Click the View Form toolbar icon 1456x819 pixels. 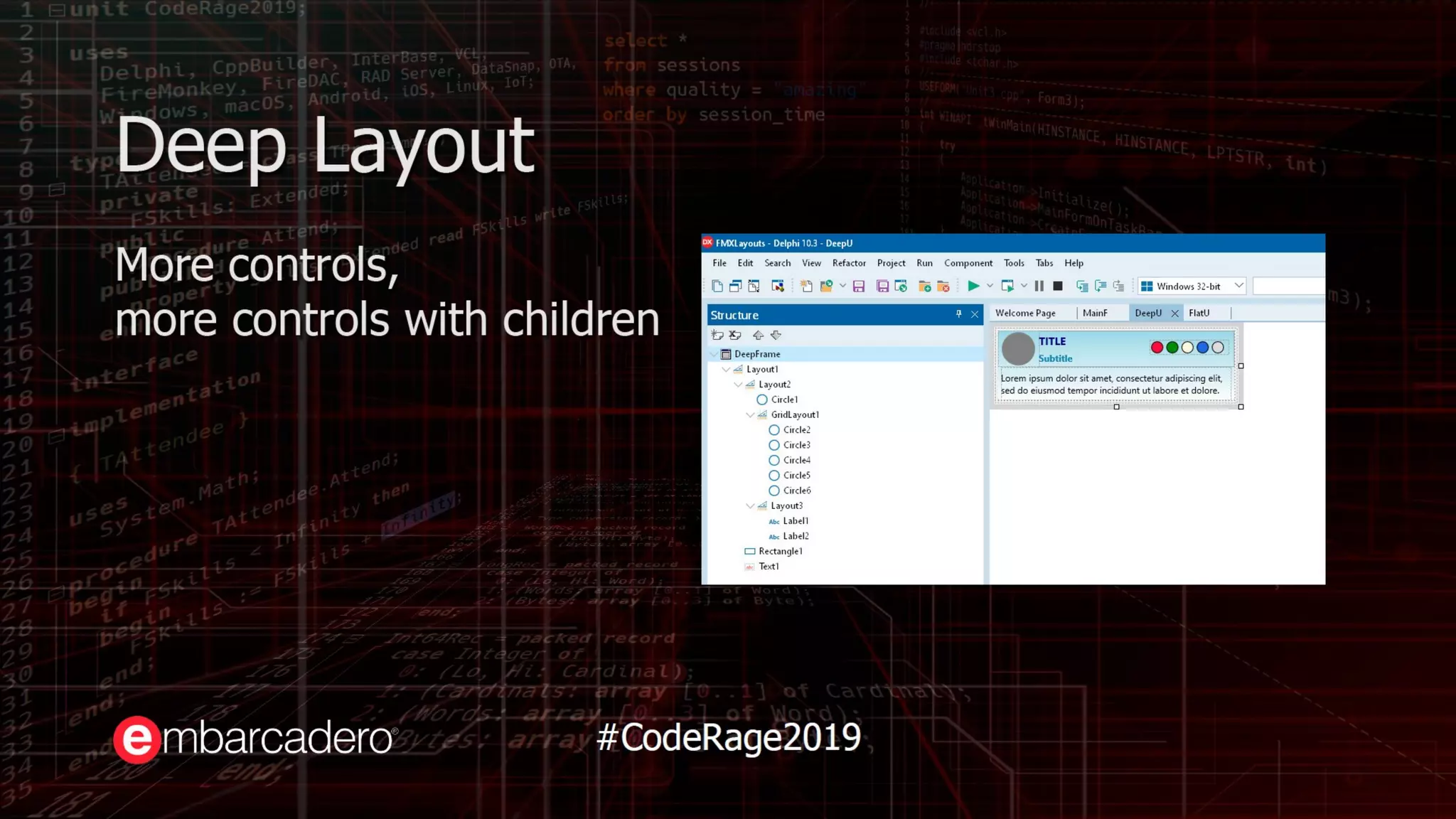(736, 286)
